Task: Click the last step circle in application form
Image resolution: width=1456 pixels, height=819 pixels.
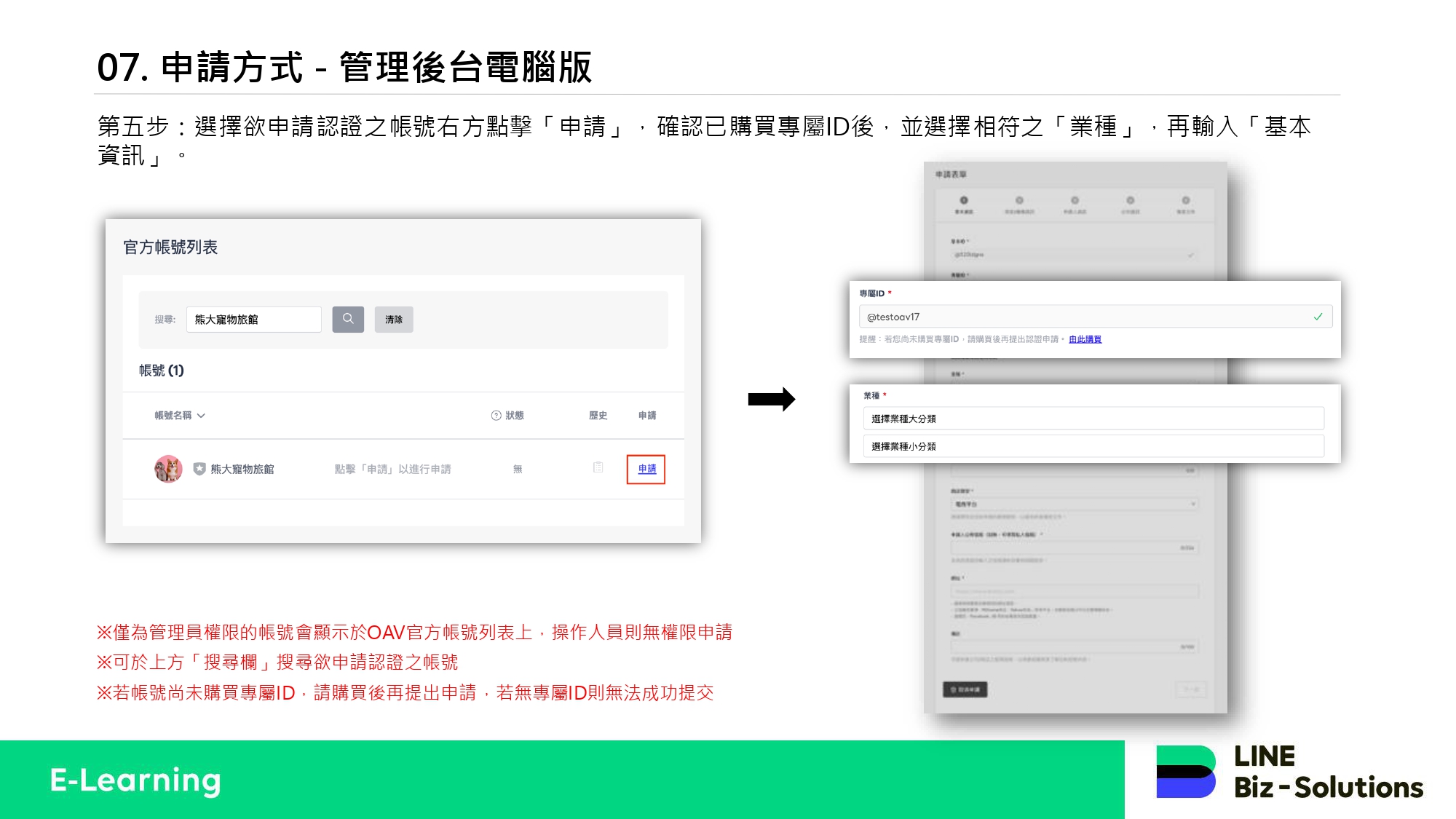Action: [1185, 200]
